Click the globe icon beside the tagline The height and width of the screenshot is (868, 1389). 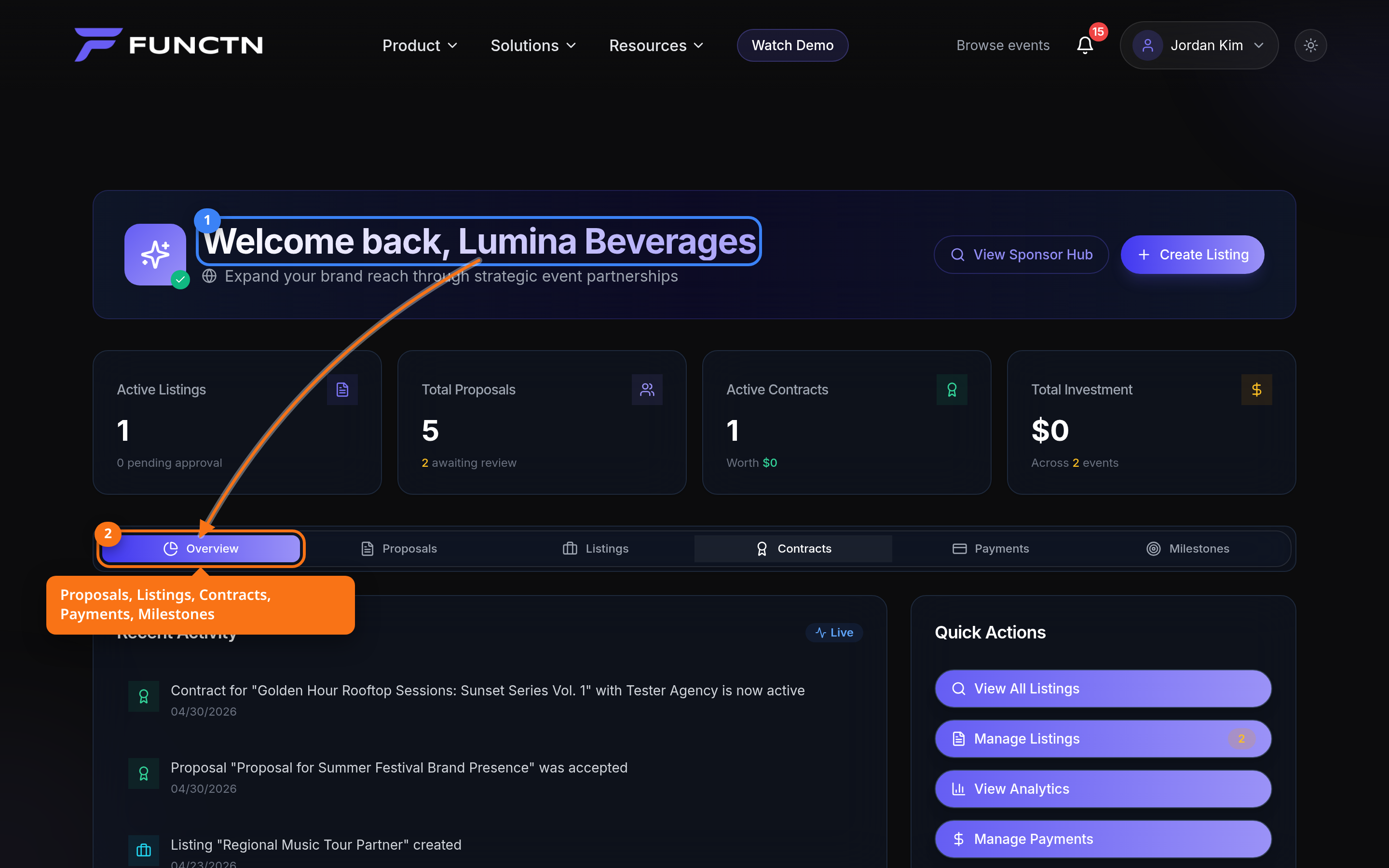(x=209, y=276)
